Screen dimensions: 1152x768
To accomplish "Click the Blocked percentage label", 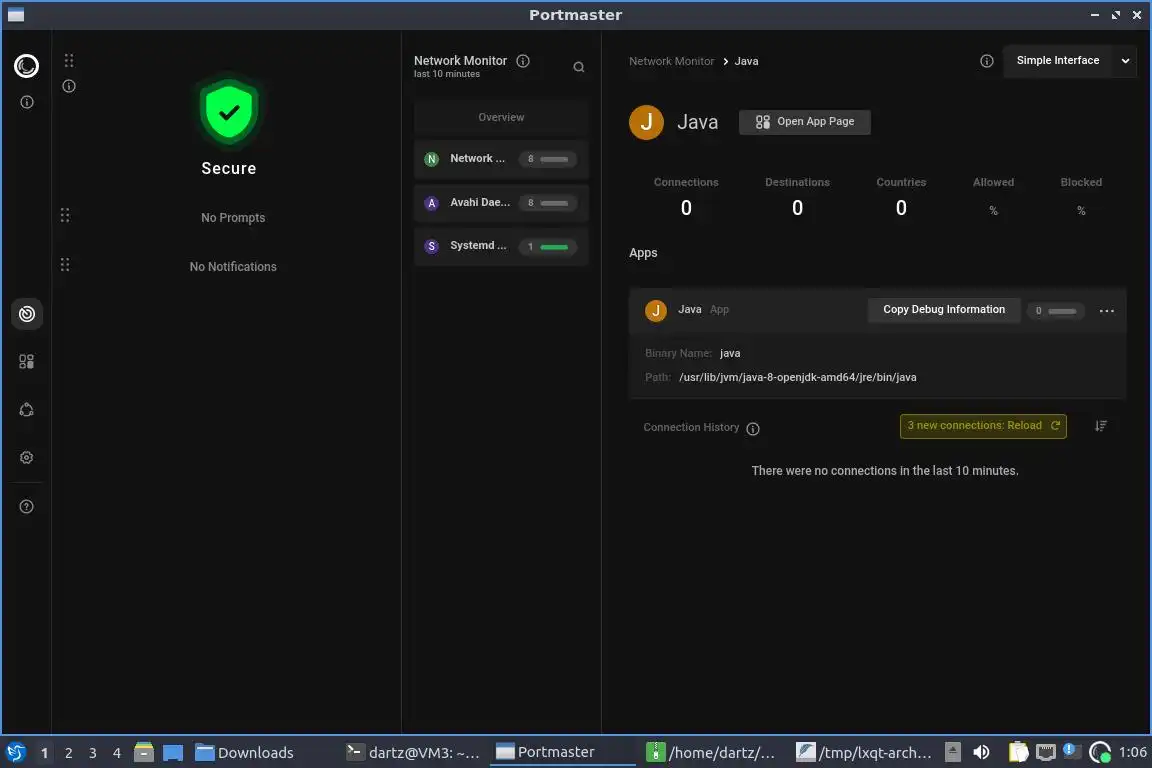I will [x=1081, y=182].
